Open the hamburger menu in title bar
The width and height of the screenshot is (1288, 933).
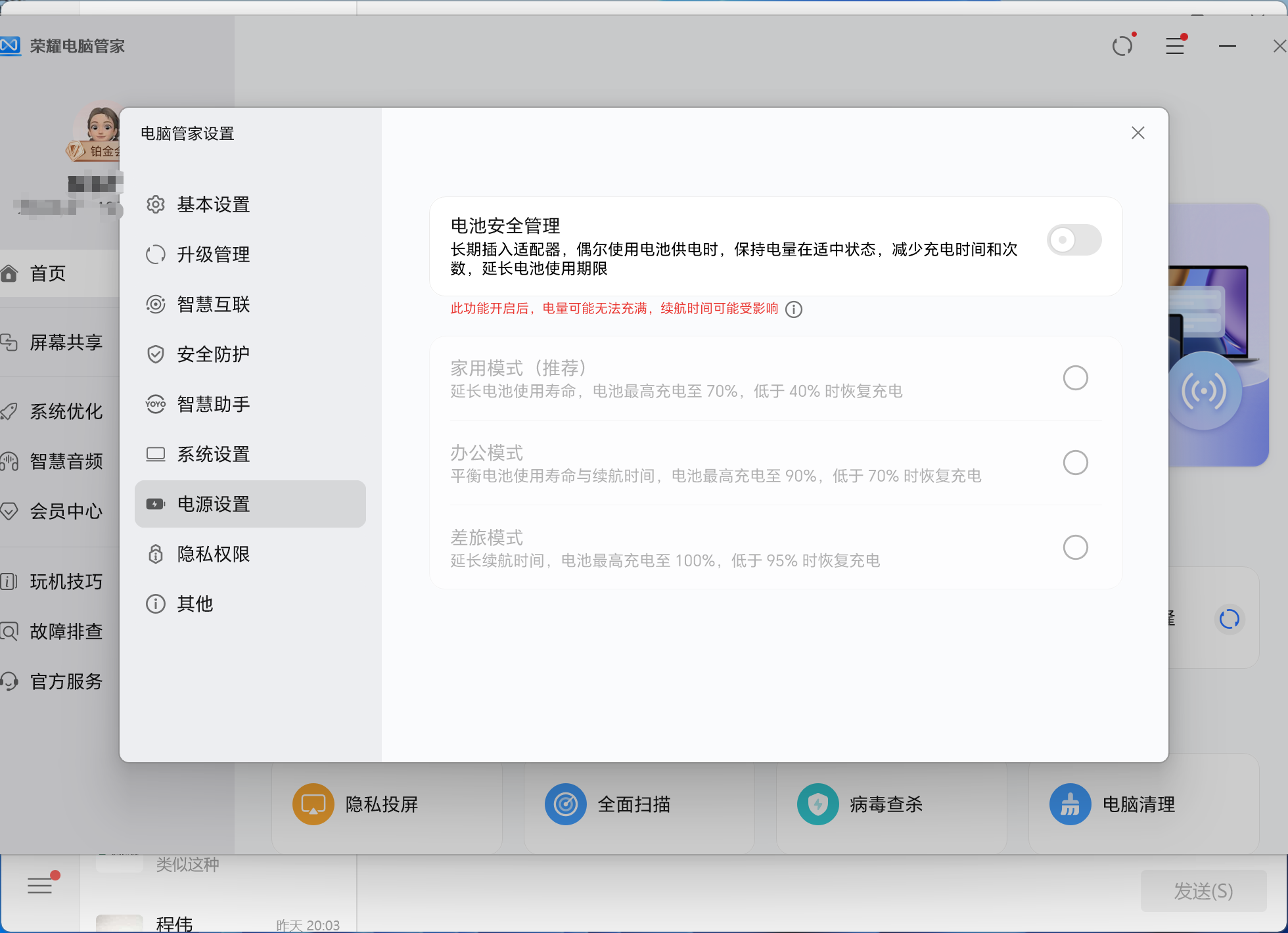click(x=1175, y=46)
